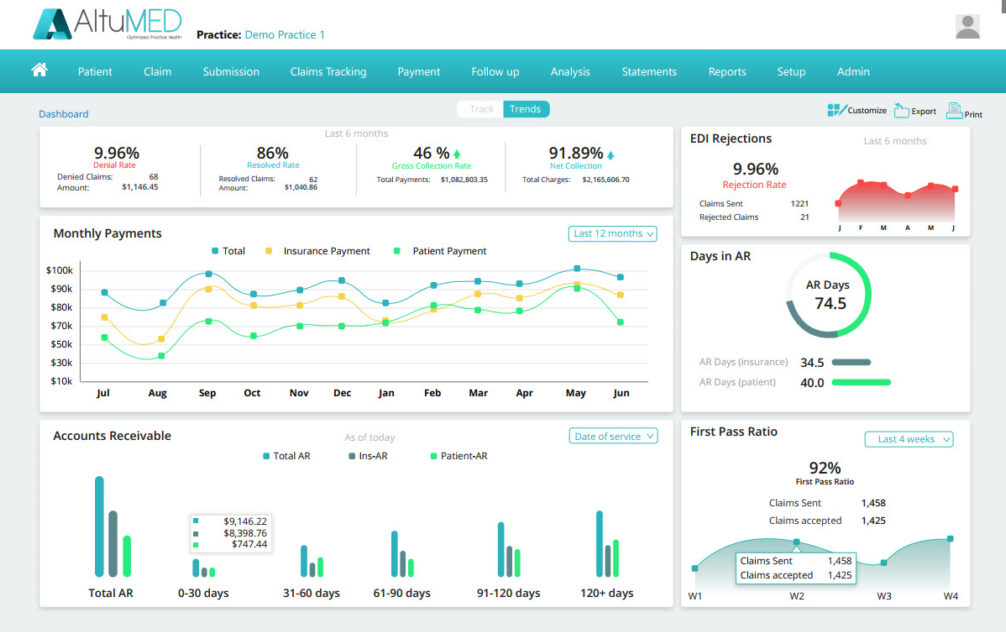Click the green arrow beside Gross Collection Rate

pos(457,154)
